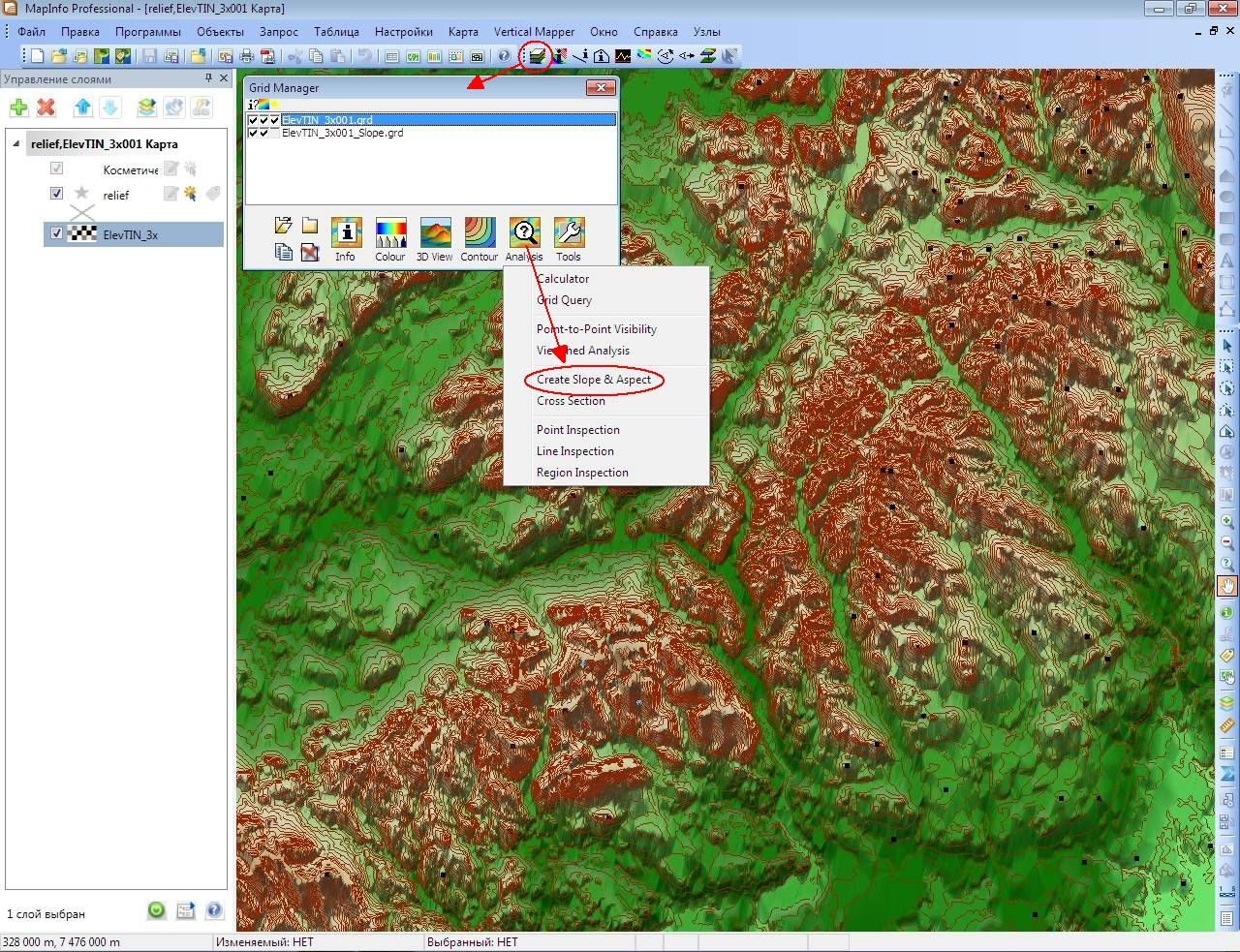This screenshot has width=1240, height=952.
Task: Choose Create Slope & Aspect menu entry
Action: tap(594, 380)
